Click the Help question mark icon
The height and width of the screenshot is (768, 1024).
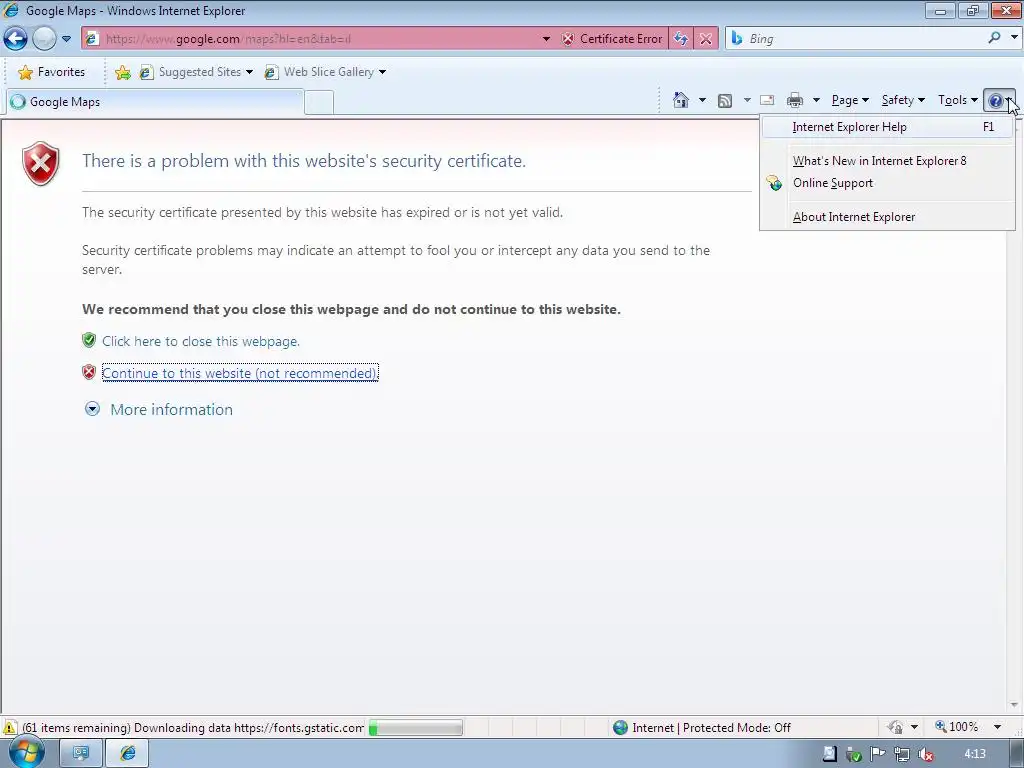[x=995, y=101]
